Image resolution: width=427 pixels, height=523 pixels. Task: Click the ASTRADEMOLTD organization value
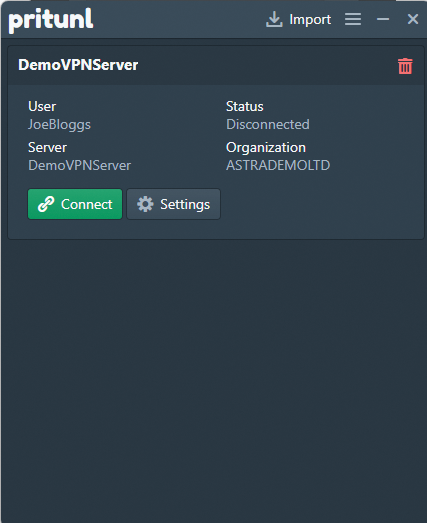tap(278, 165)
